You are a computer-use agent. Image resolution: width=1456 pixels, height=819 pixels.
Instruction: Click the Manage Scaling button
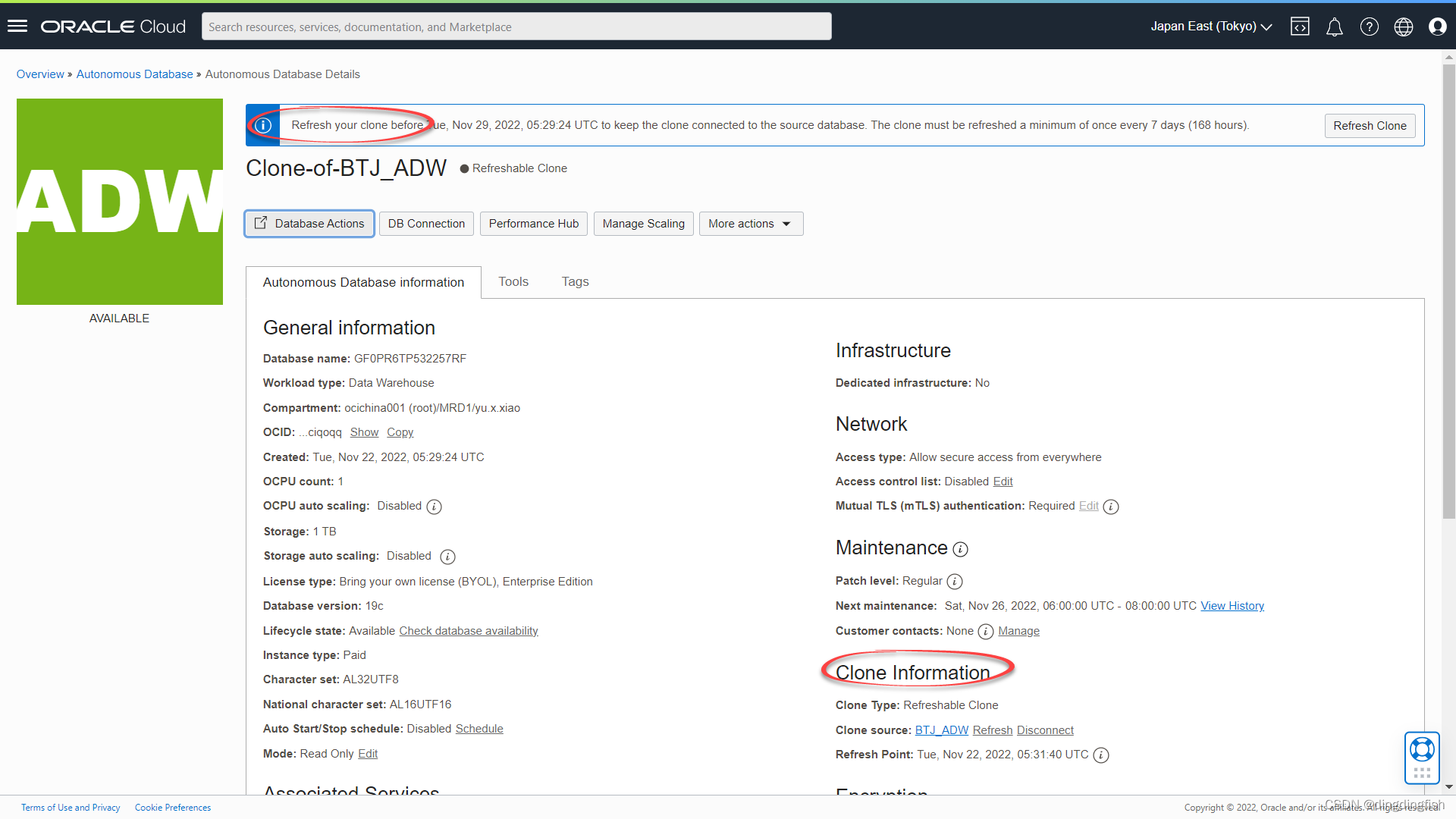click(643, 224)
